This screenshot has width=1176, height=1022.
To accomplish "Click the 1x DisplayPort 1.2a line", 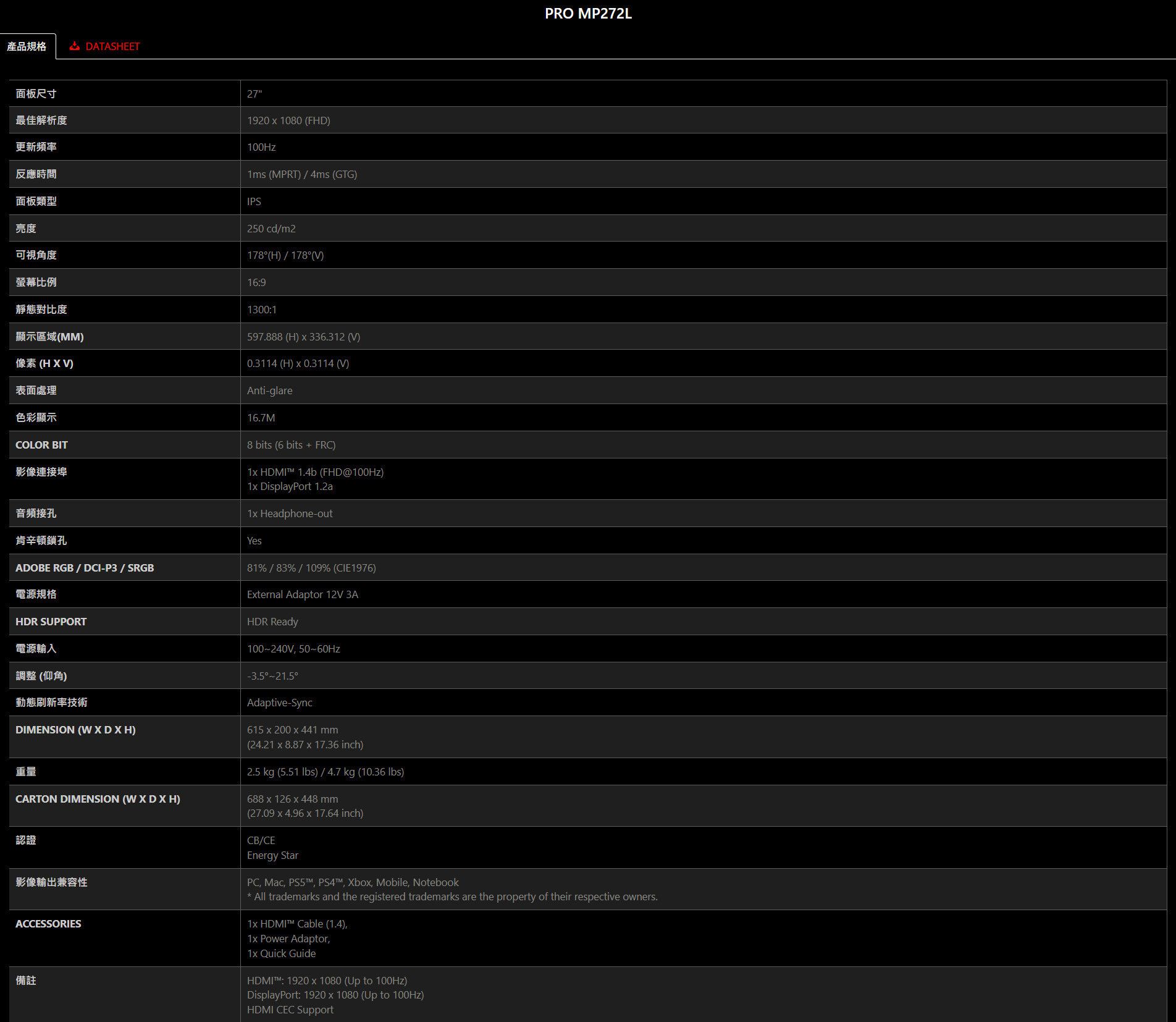I will point(290,486).
